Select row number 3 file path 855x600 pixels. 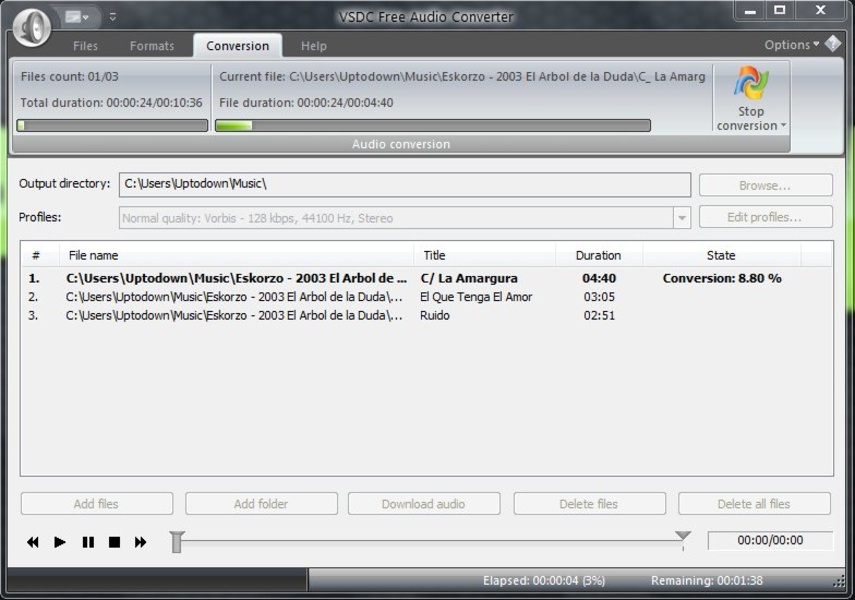234,315
